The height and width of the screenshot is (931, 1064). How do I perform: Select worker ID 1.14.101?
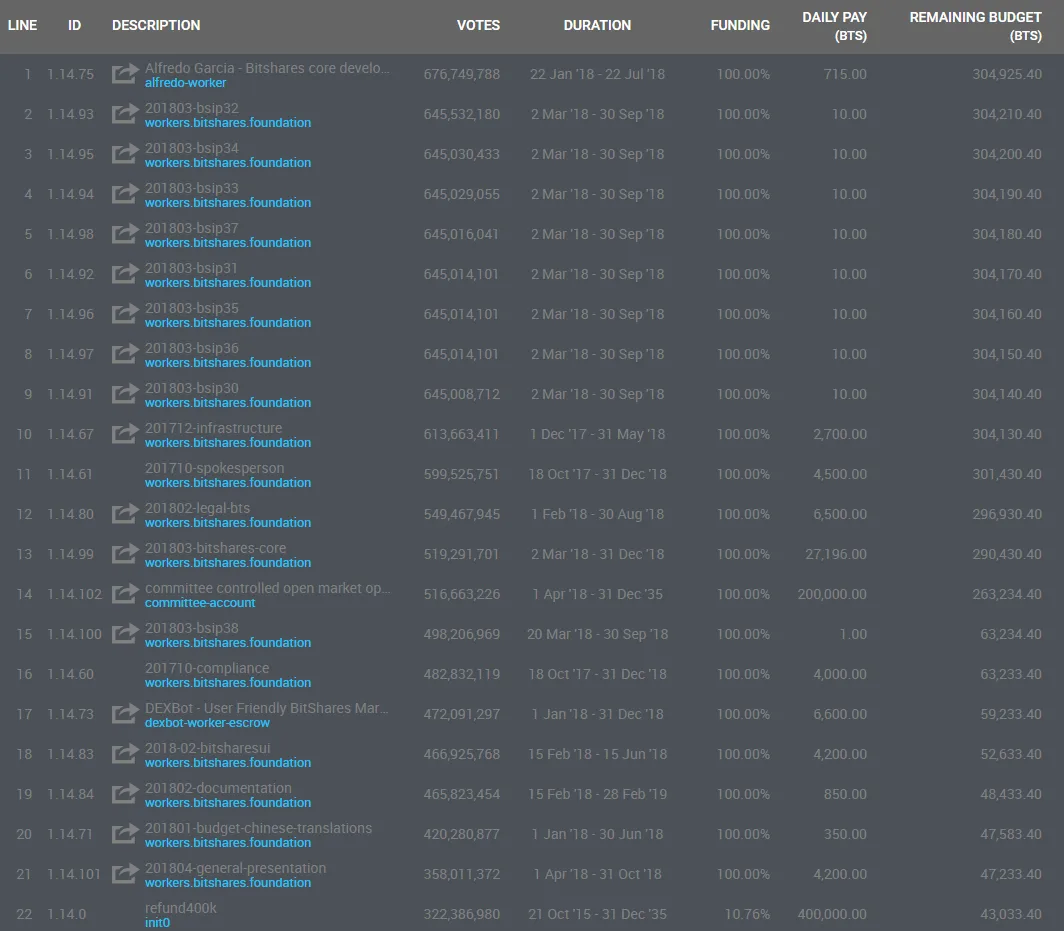(x=74, y=875)
